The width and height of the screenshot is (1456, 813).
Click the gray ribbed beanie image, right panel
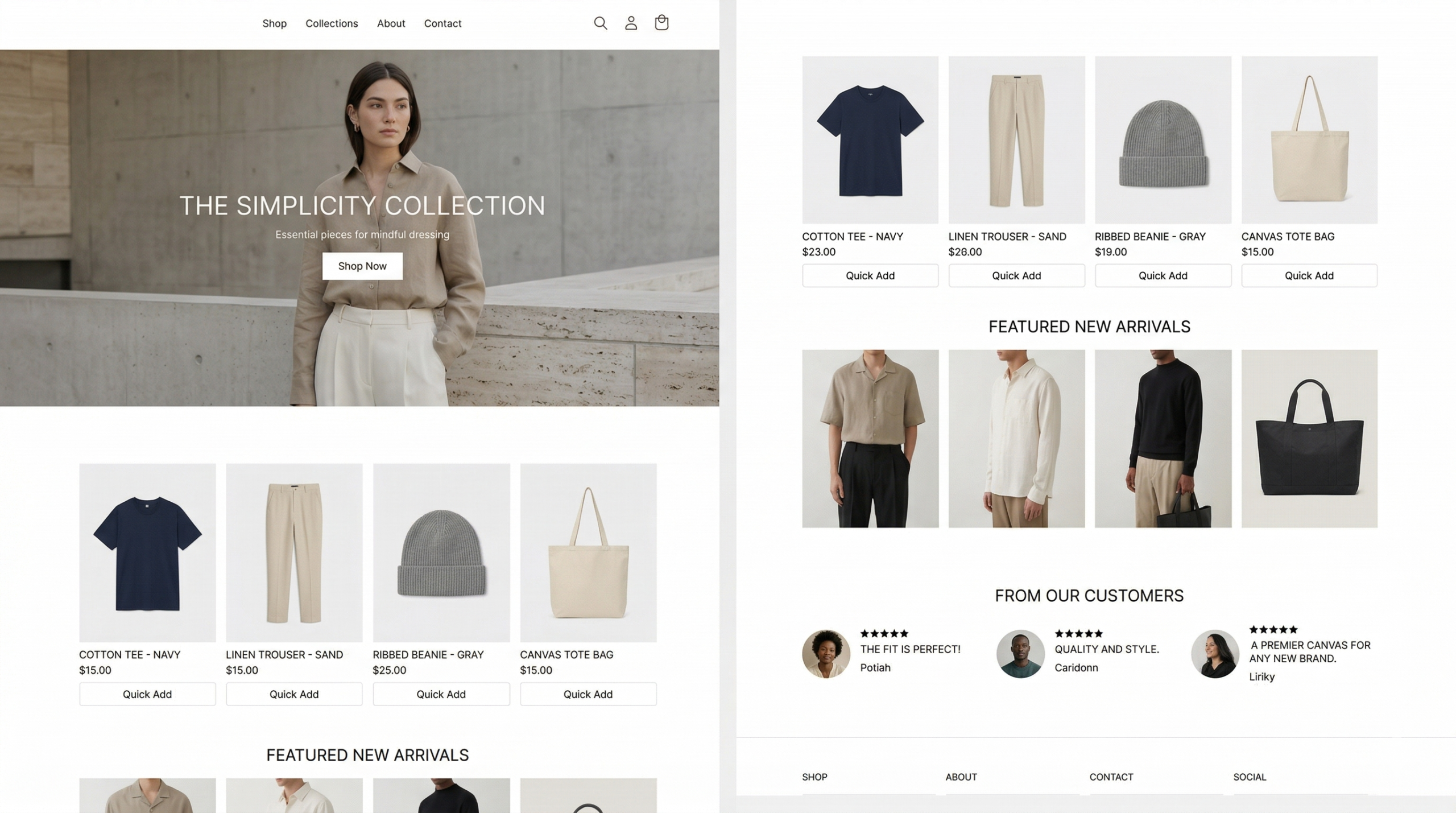pyautogui.click(x=1163, y=140)
